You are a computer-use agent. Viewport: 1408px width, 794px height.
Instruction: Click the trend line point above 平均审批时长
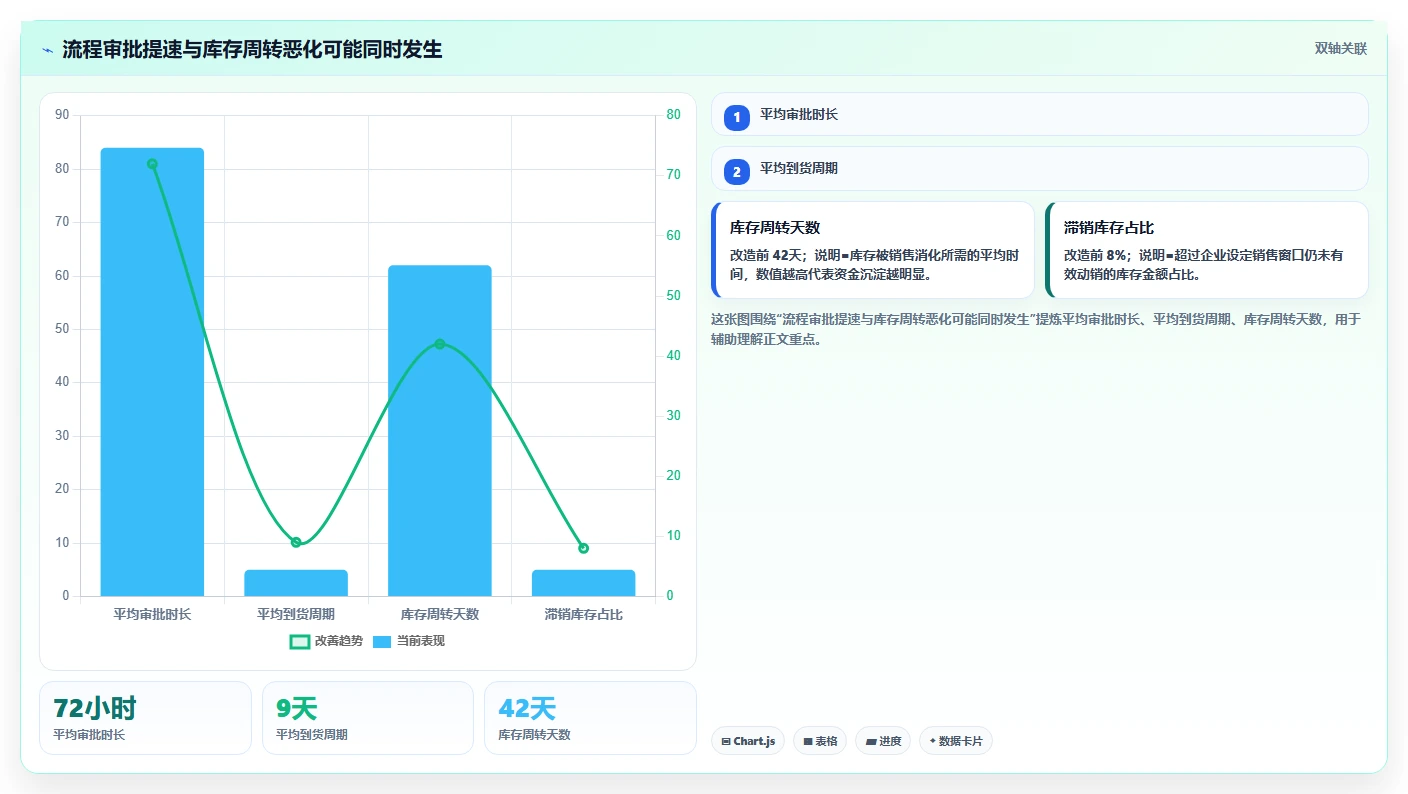coord(152,164)
